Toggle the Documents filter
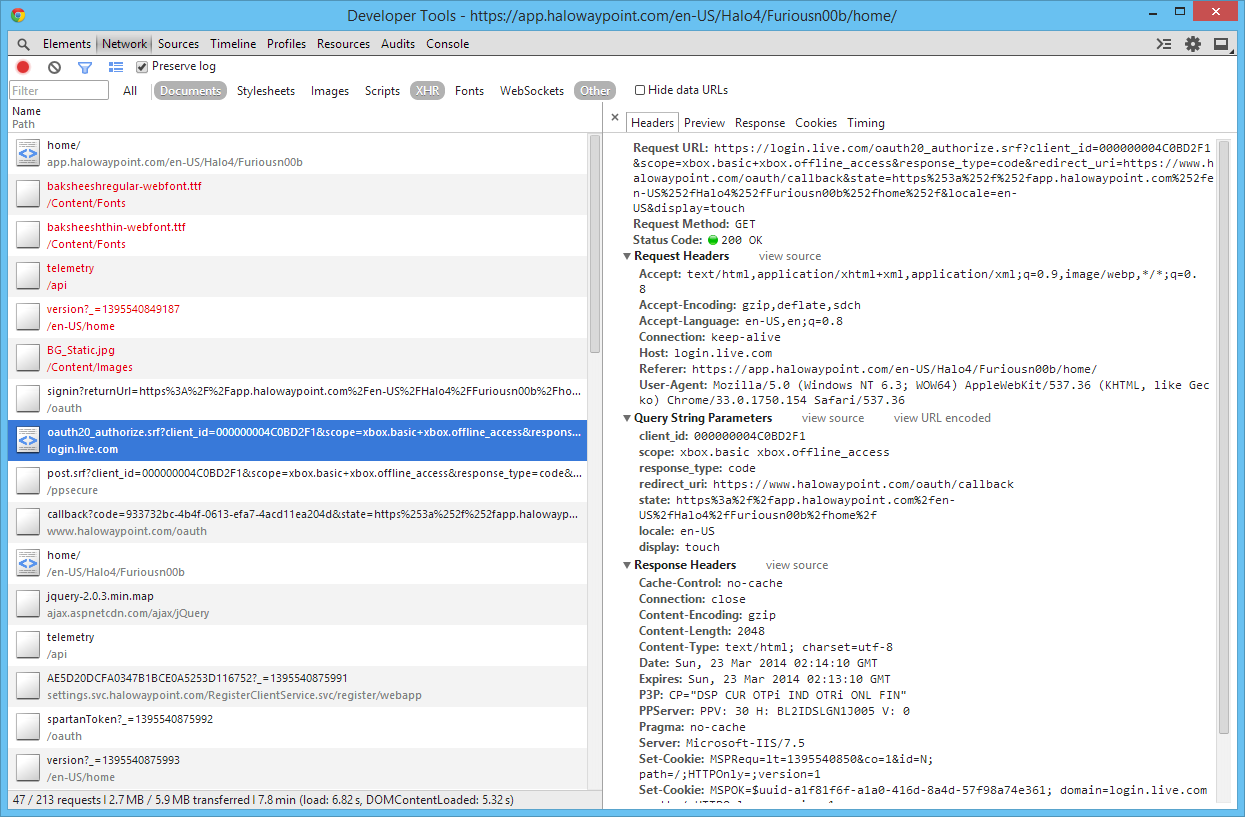Screen dimensions: 1245x817 click(x=190, y=91)
